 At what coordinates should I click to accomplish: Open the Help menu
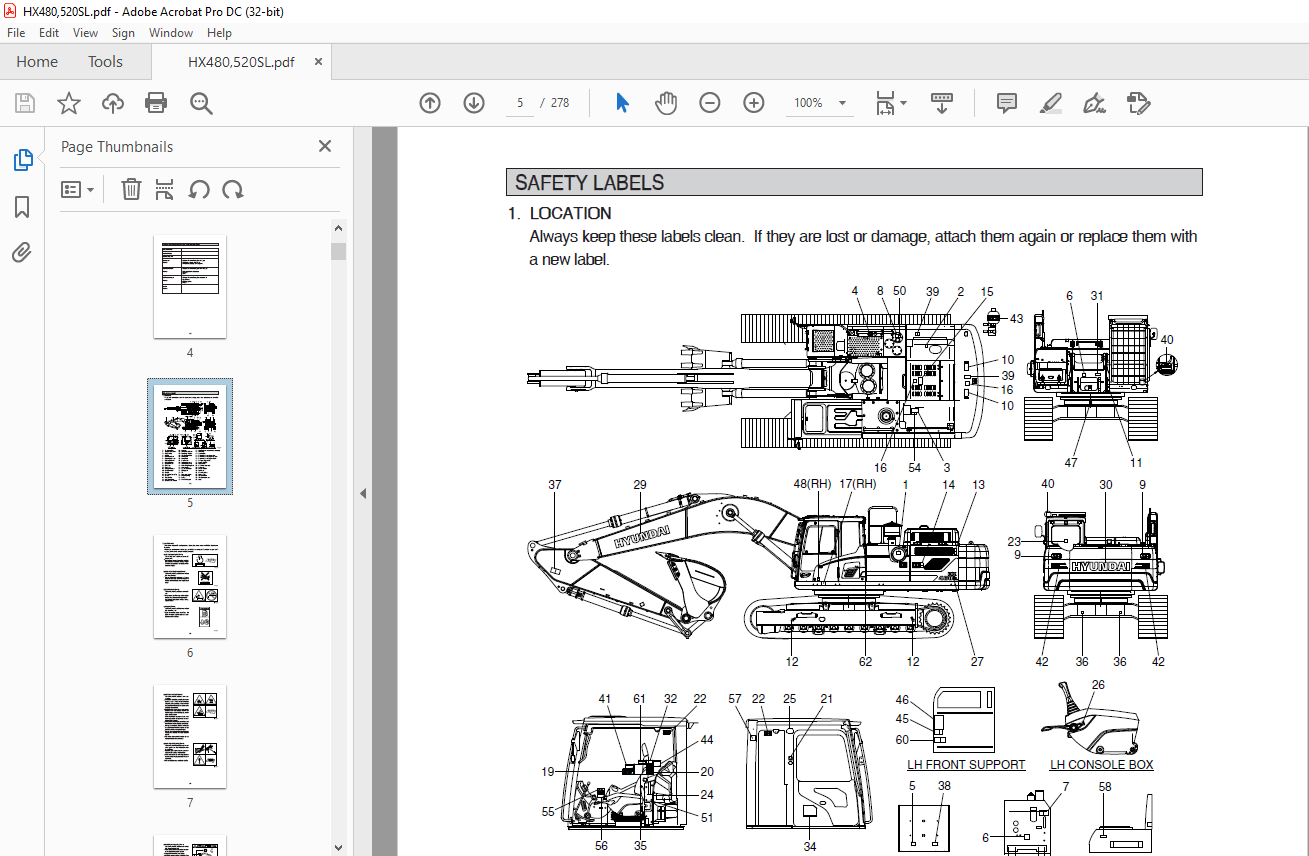[219, 33]
